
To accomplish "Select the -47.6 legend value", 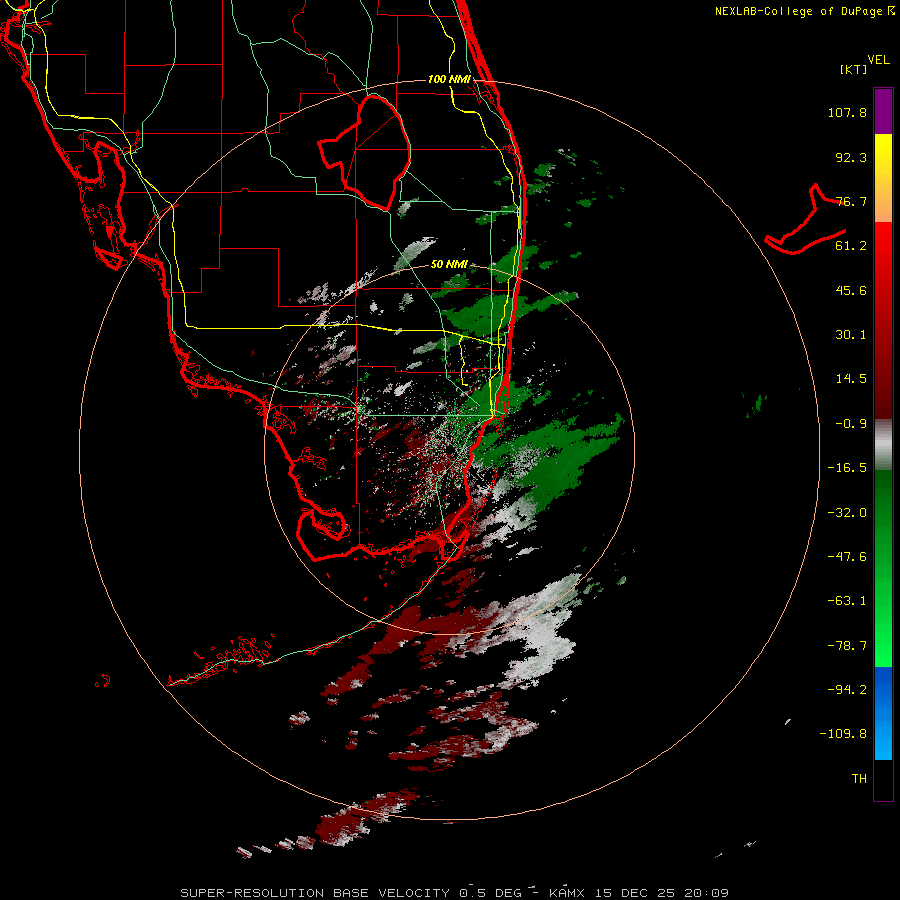I will click(847, 557).
